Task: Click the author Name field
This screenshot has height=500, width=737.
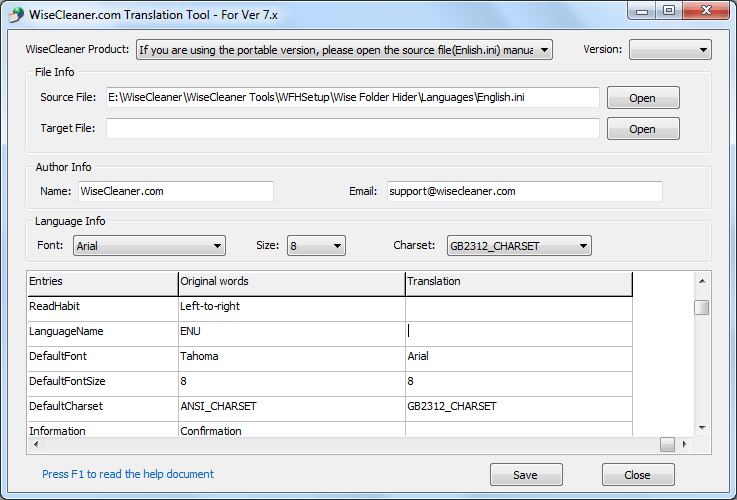Action: tap(176, 191)
